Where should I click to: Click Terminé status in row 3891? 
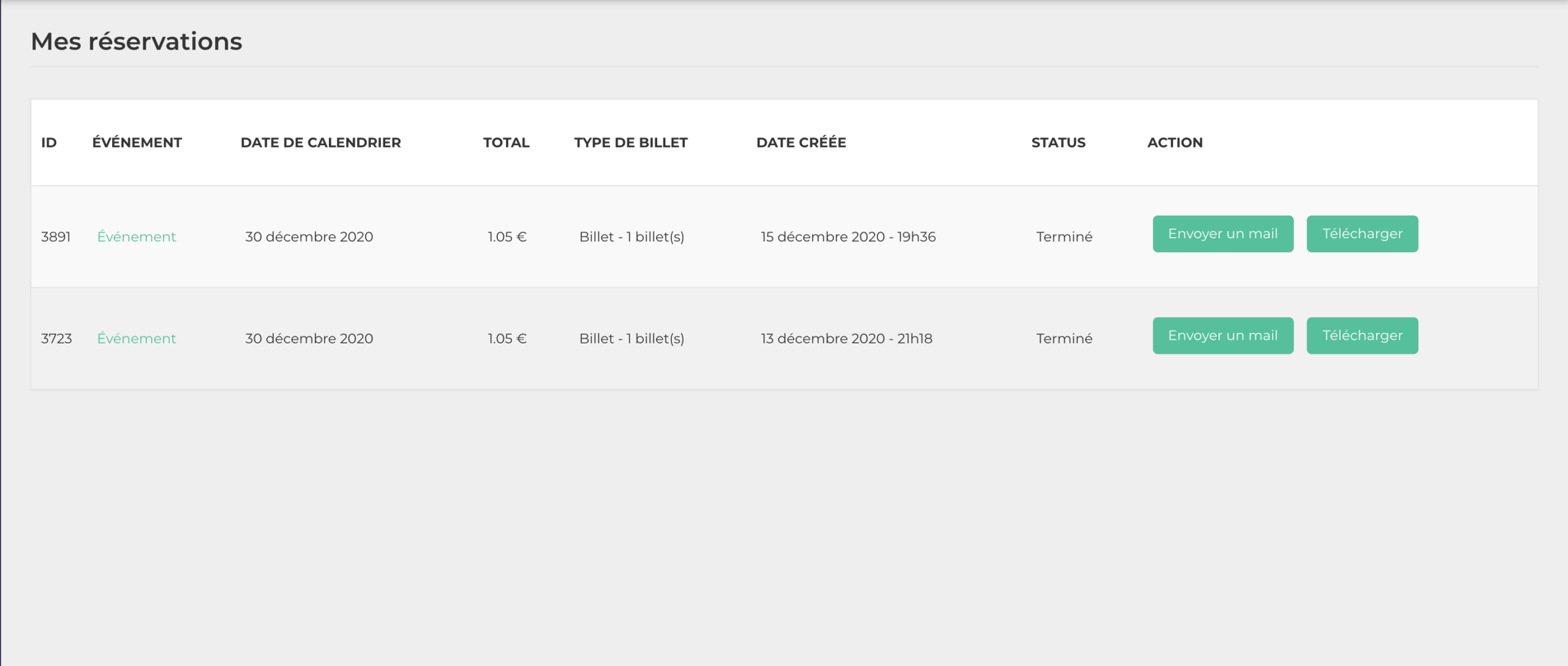pyautogui.click(x=1064, y=237)
